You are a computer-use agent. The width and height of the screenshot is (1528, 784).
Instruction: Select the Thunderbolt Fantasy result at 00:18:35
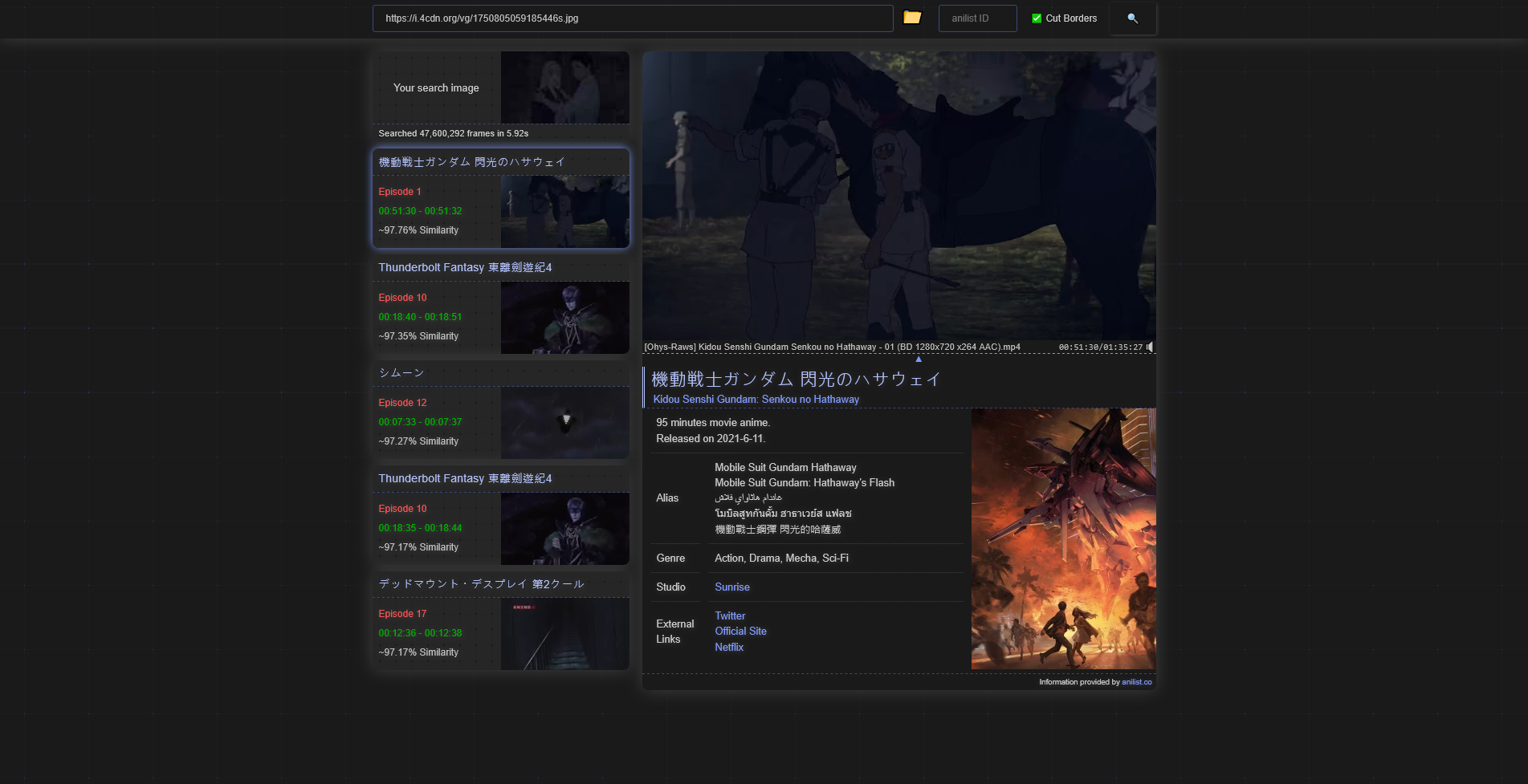501,515
